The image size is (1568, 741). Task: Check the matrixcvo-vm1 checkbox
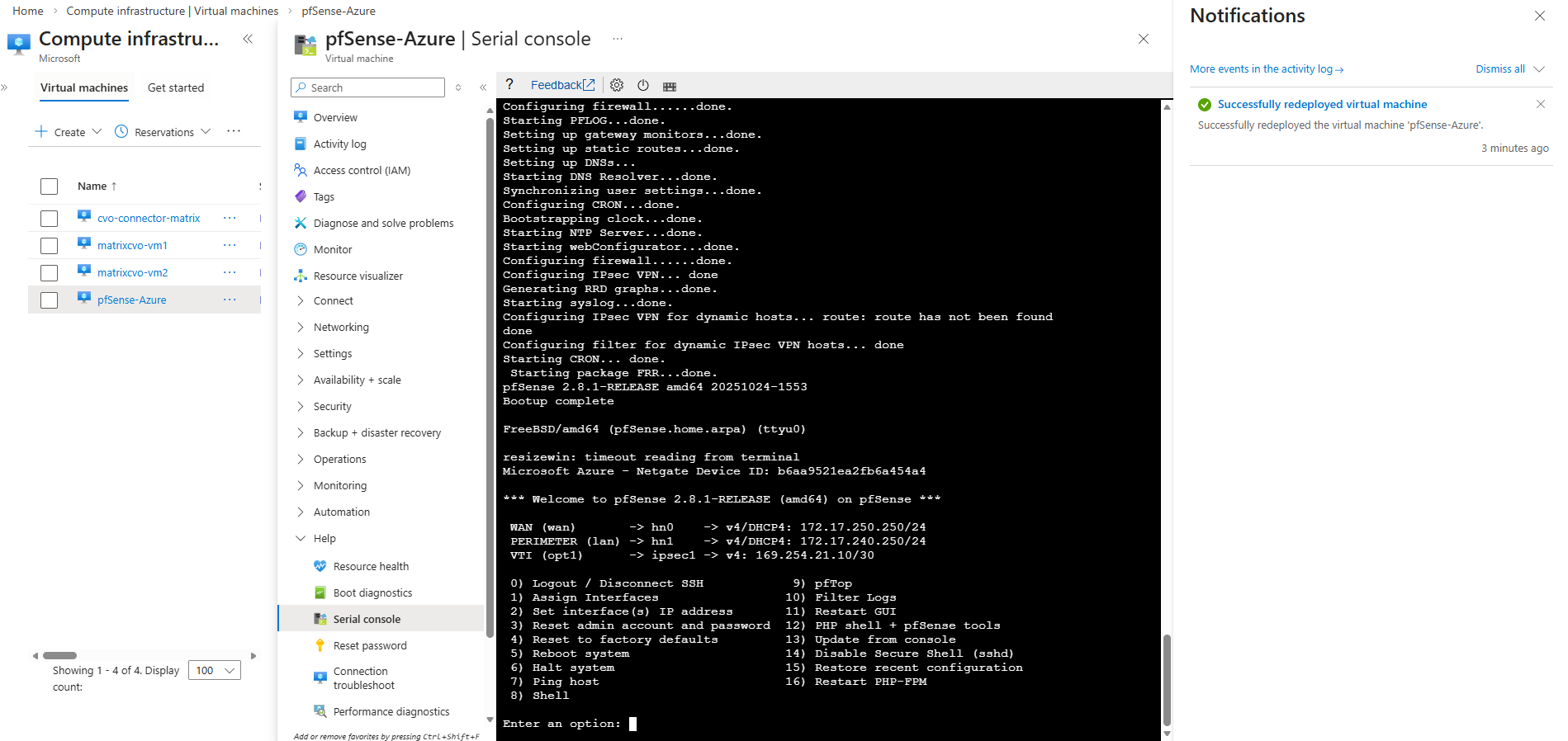50,245
